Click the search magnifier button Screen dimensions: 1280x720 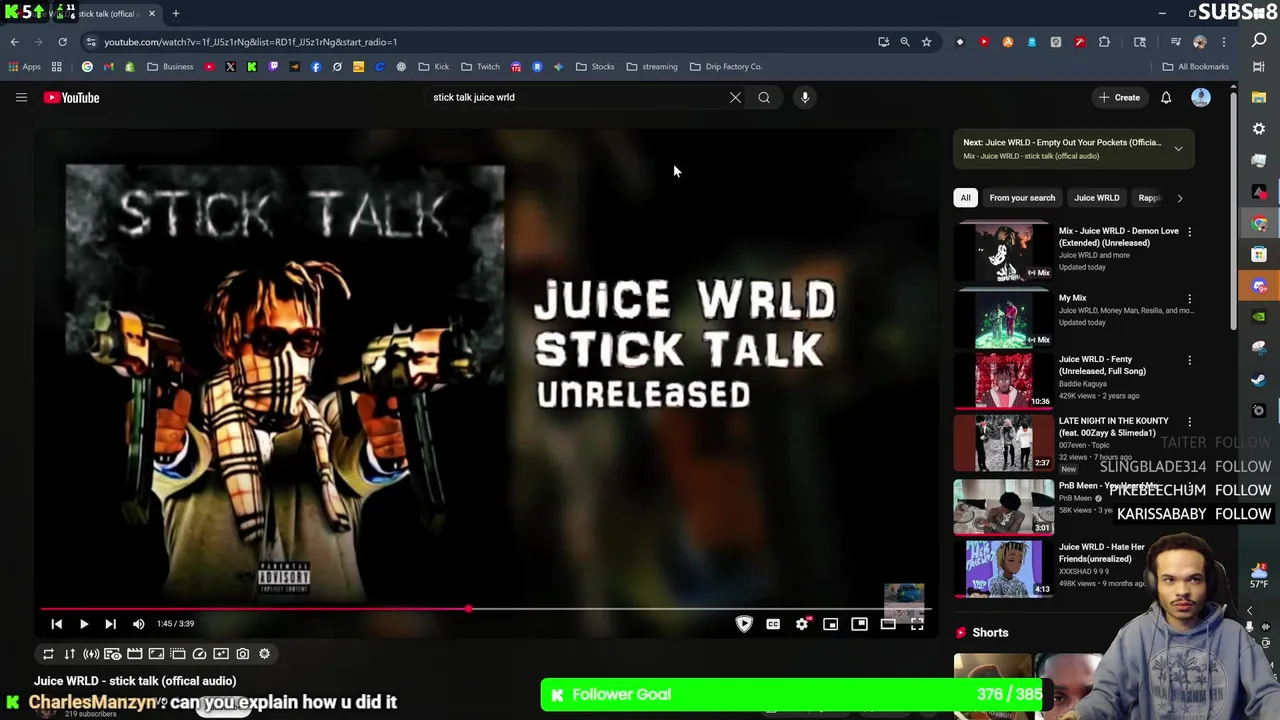click(764, 97)
